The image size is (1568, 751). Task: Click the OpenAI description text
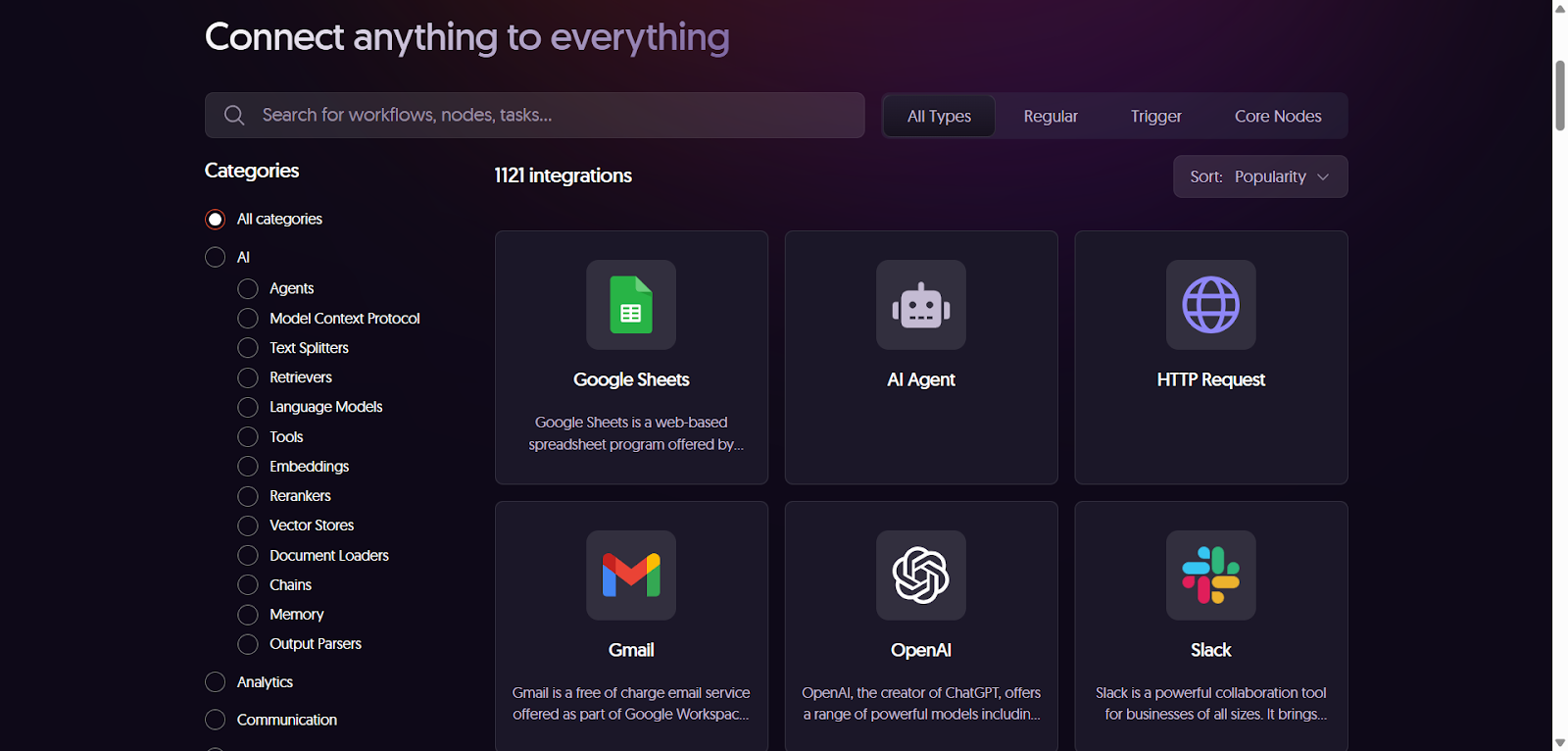(x=921, y=704)
